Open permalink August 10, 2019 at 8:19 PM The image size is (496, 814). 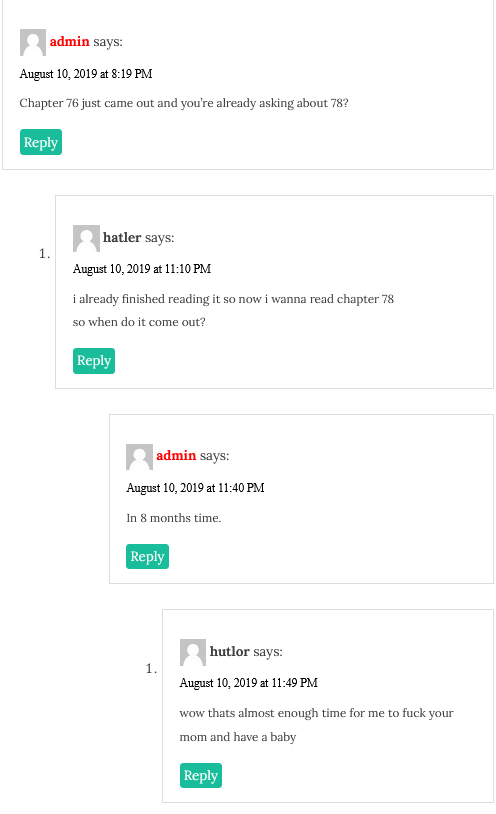86,74
